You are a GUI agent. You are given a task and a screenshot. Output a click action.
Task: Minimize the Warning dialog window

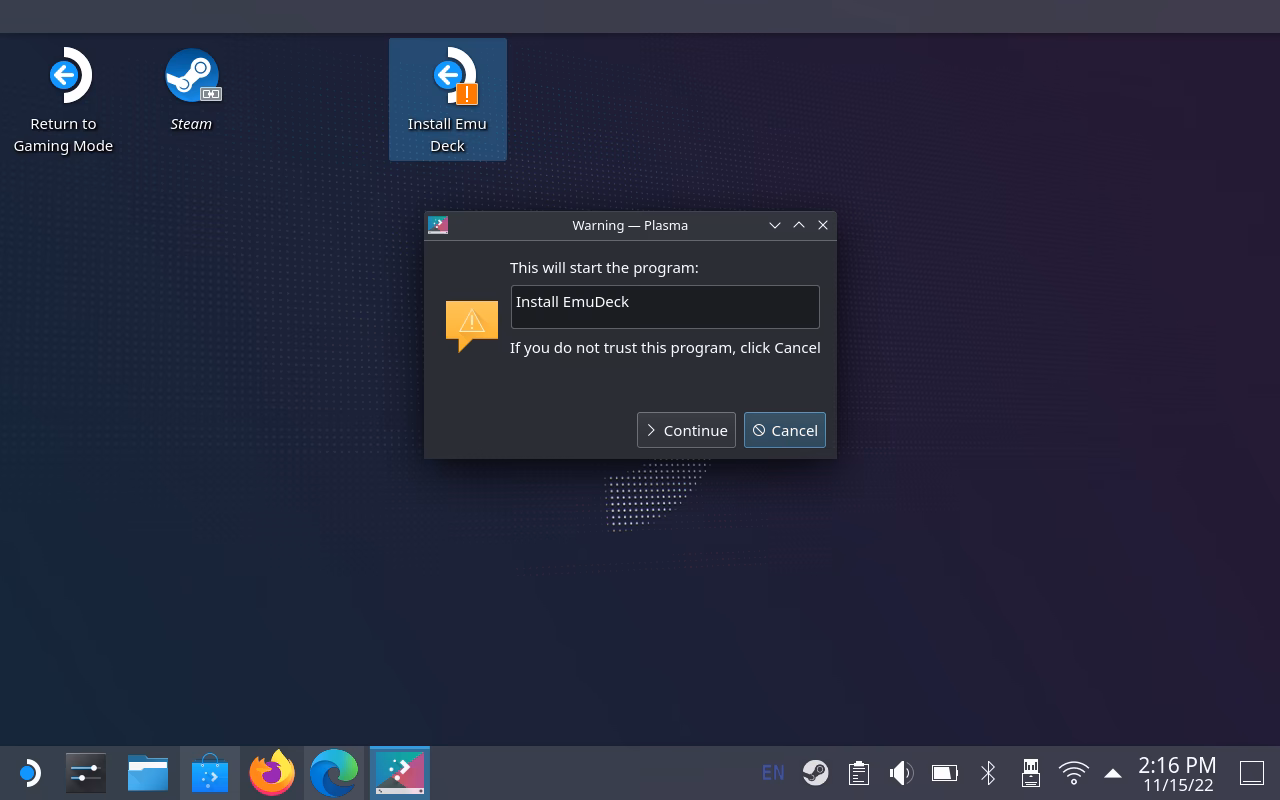[x=775, y=225]
